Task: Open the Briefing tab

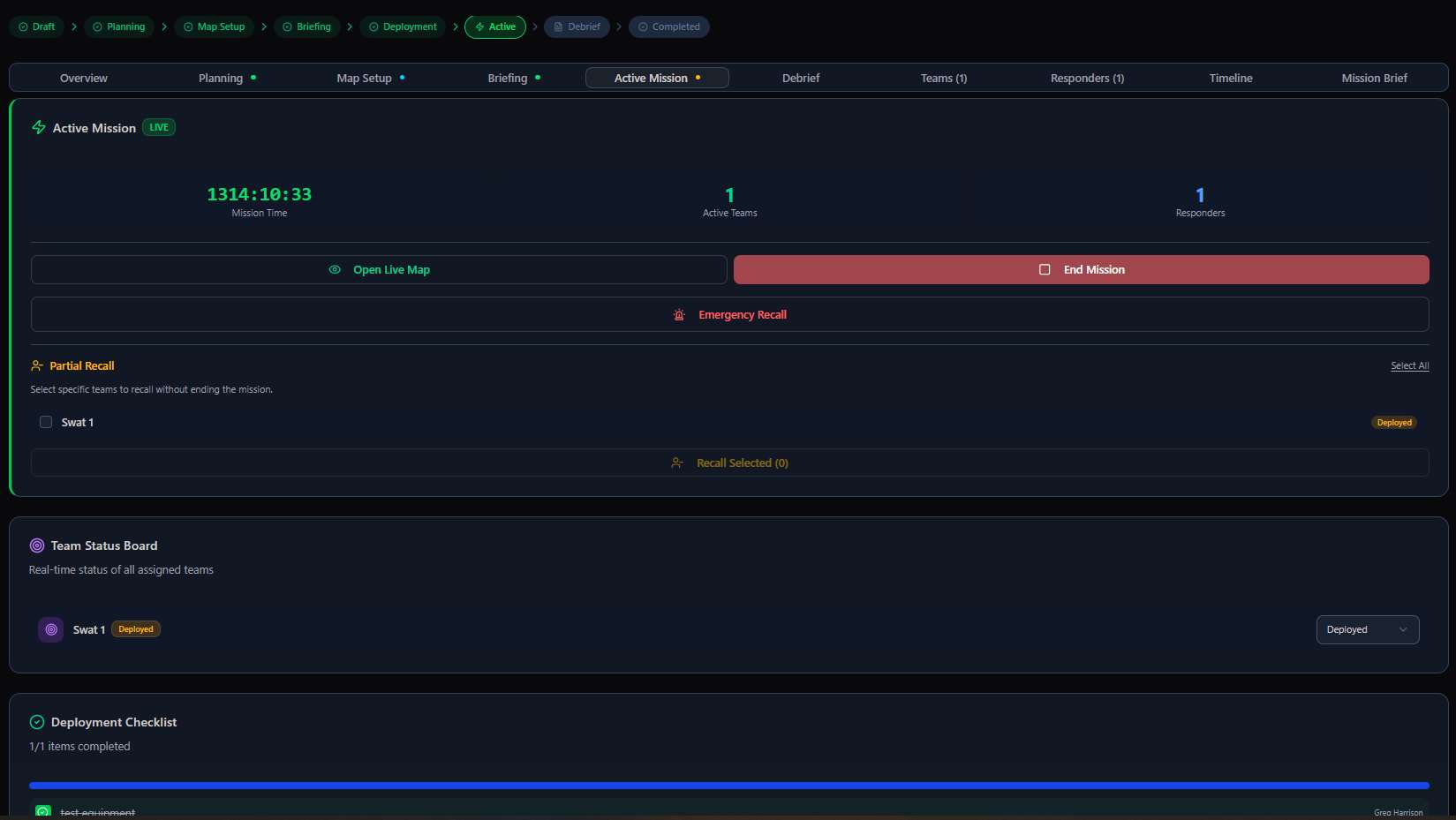Action: click(514, 78)
